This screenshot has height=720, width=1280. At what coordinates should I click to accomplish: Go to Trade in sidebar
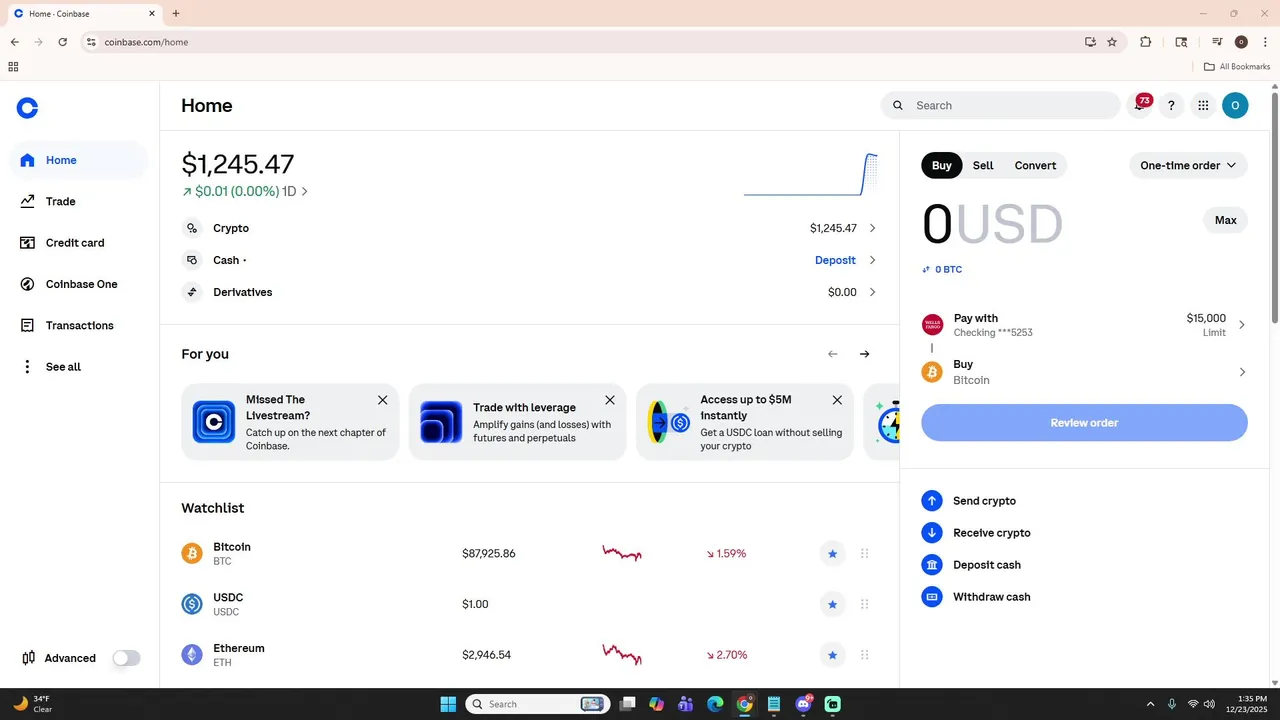coord(79,201)
